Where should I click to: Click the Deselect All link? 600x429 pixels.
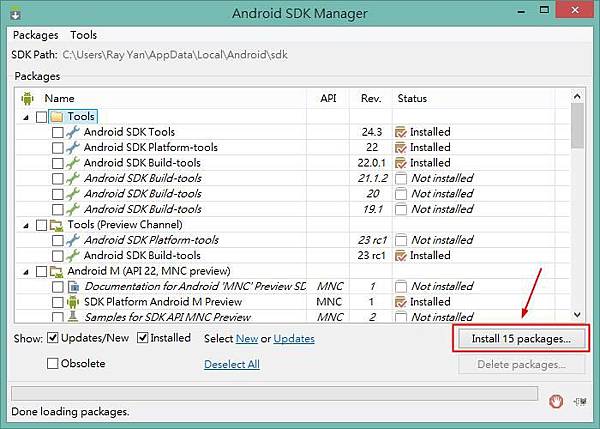coord(232,364)
